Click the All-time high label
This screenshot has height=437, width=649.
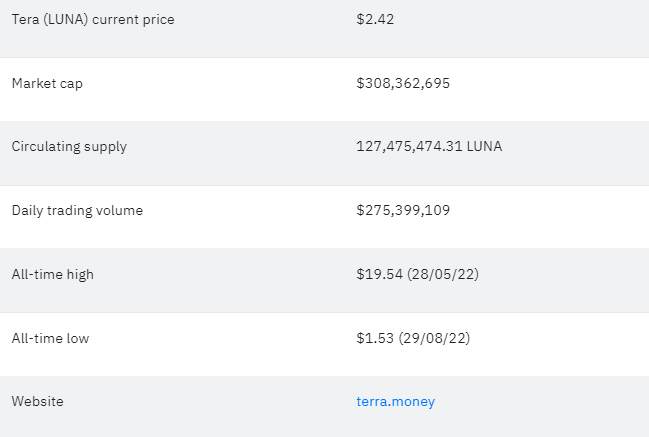pyautogui.click(x=53, y=274)
